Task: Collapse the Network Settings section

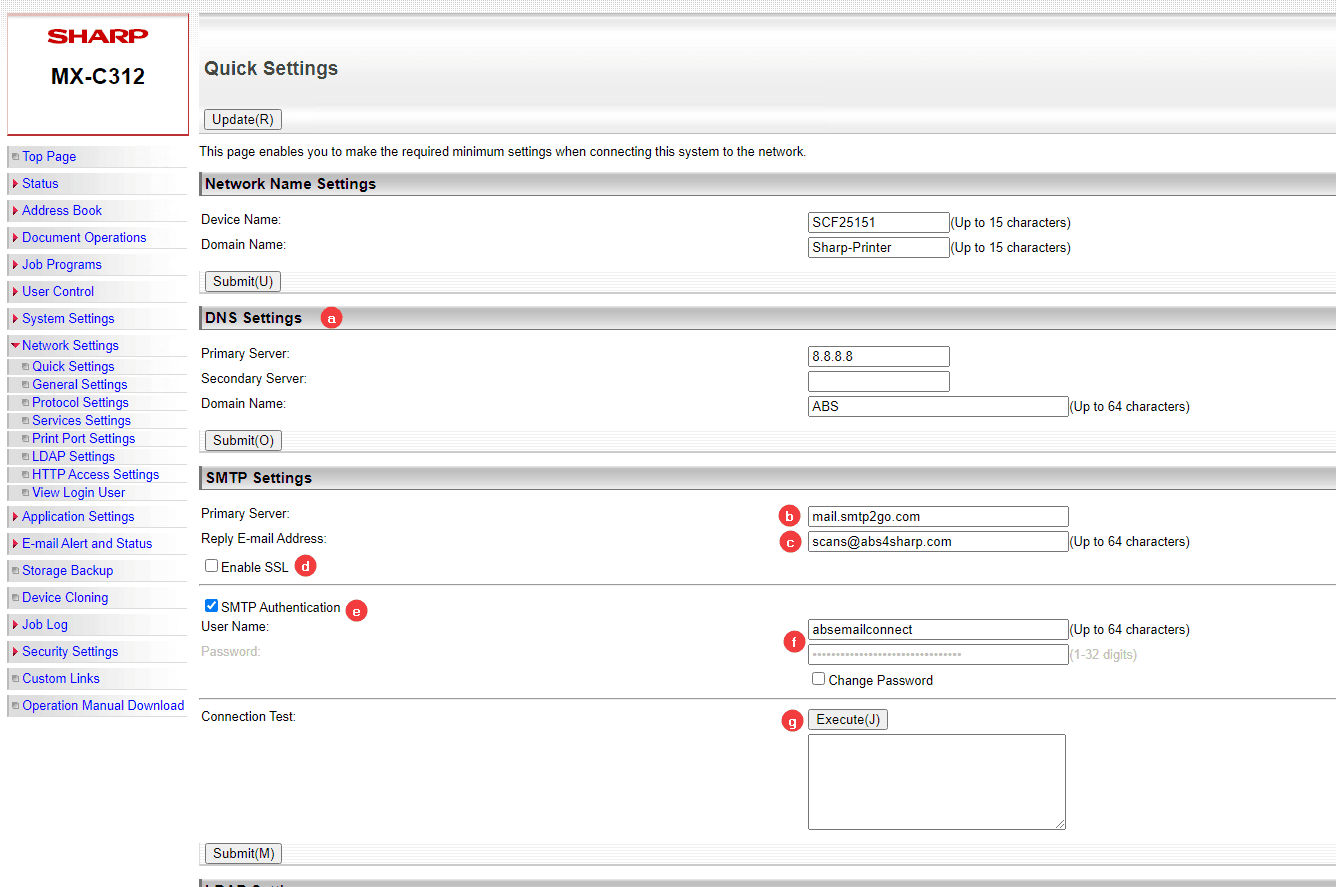Action: [70, 346]
